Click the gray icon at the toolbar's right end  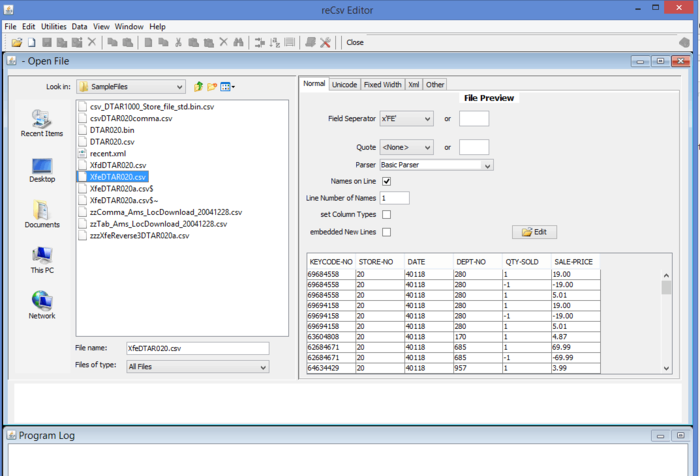(684, 42)
